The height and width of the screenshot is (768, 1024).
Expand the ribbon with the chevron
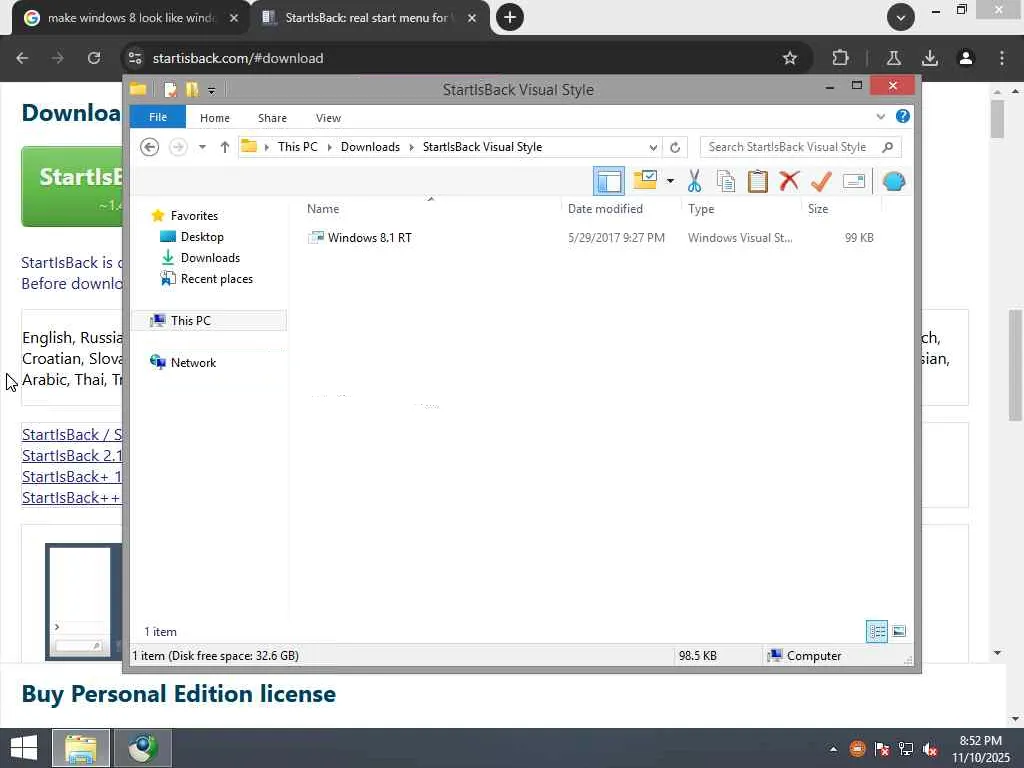pyautogui.click(x=880, y=117)
